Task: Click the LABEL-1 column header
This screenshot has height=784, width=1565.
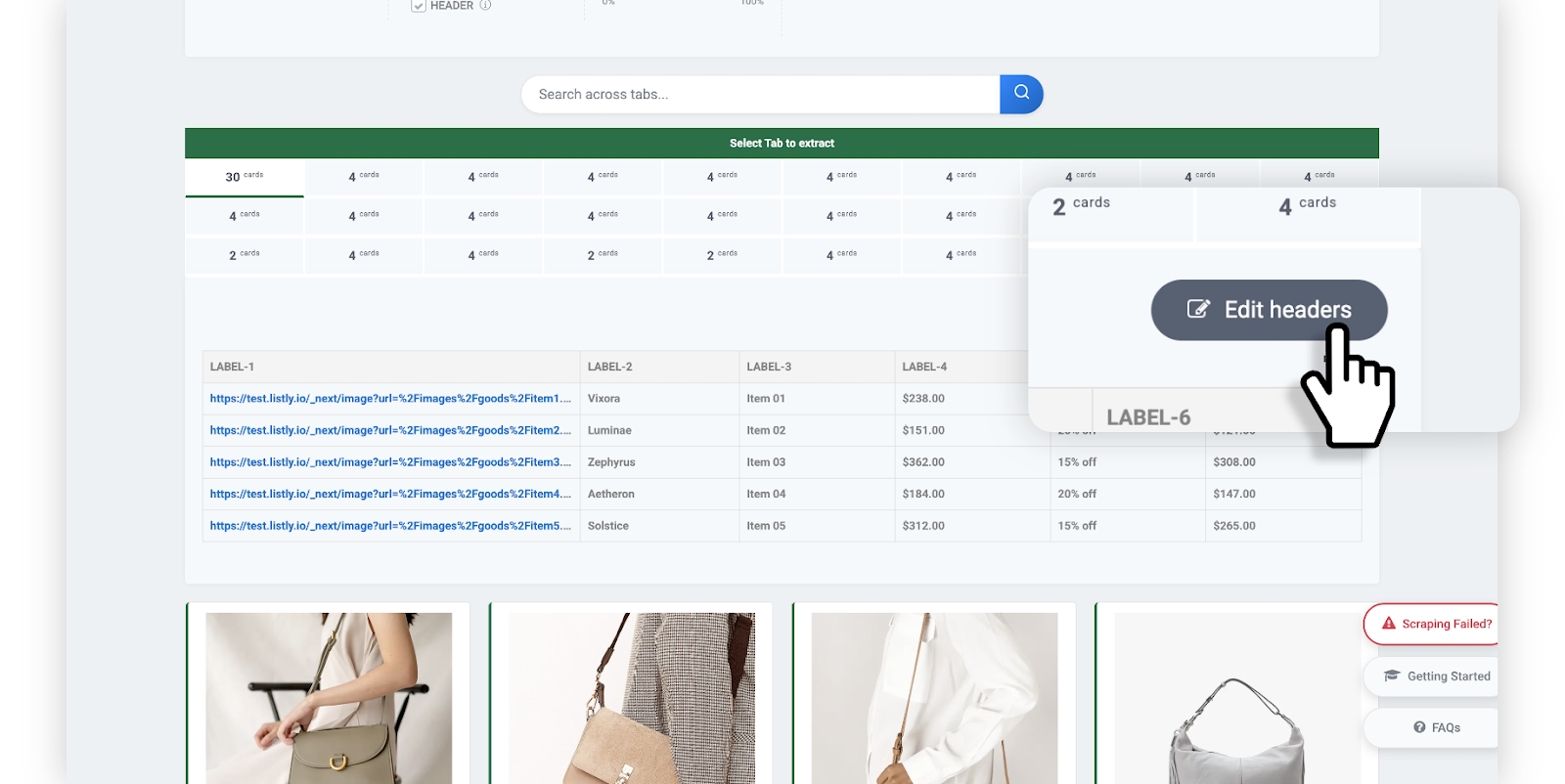Action: 233,367
